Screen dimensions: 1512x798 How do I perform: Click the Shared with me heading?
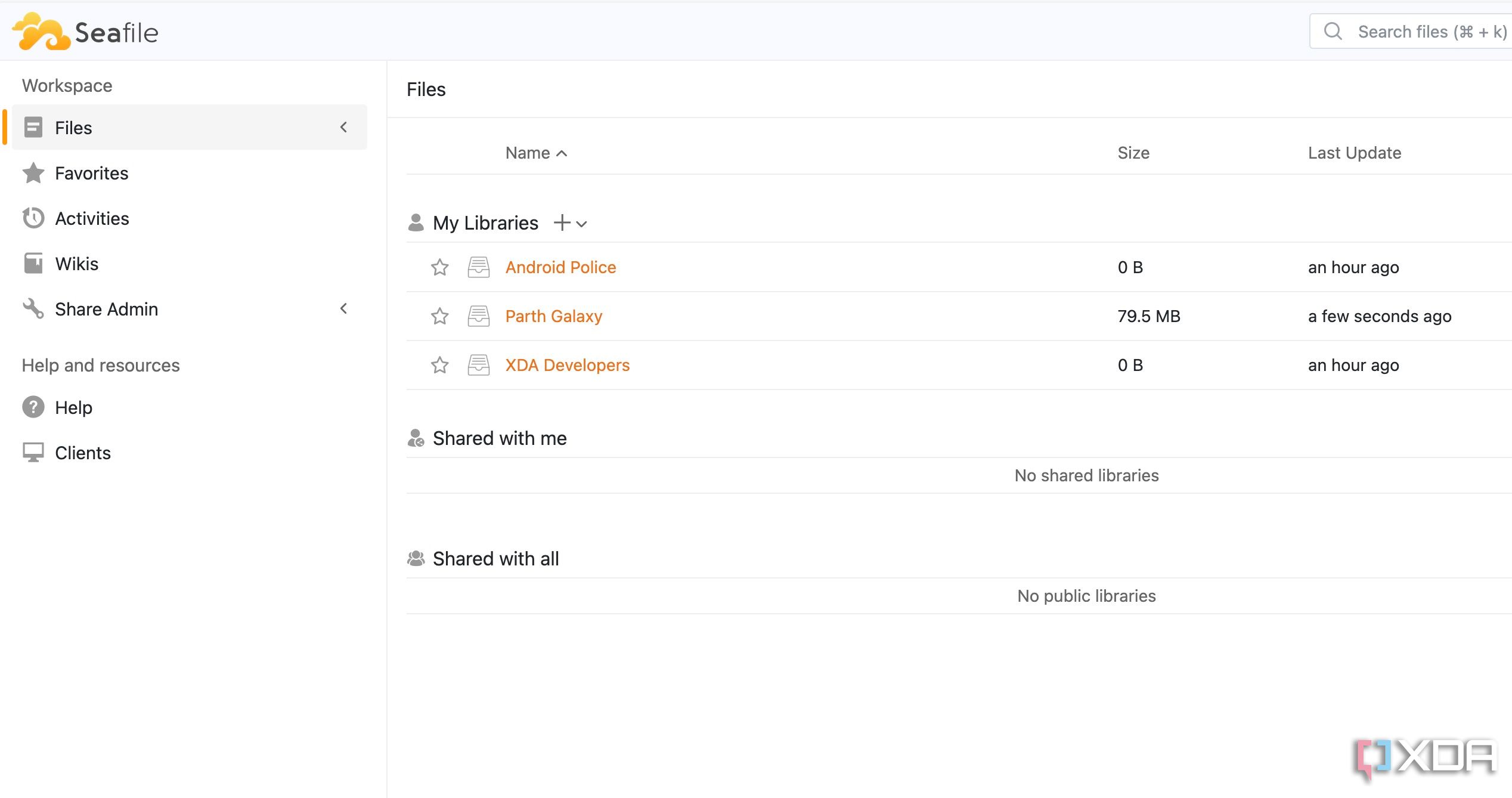click(500, 438)
